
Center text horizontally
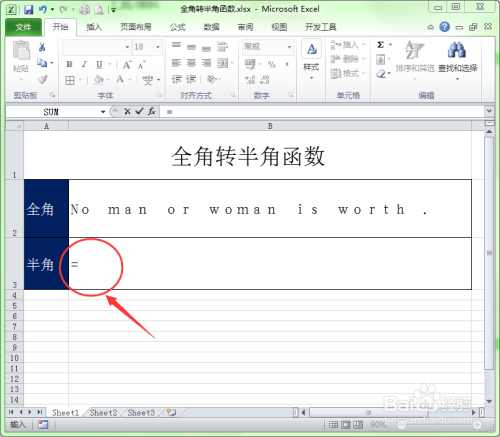click(x=191, y=63)
